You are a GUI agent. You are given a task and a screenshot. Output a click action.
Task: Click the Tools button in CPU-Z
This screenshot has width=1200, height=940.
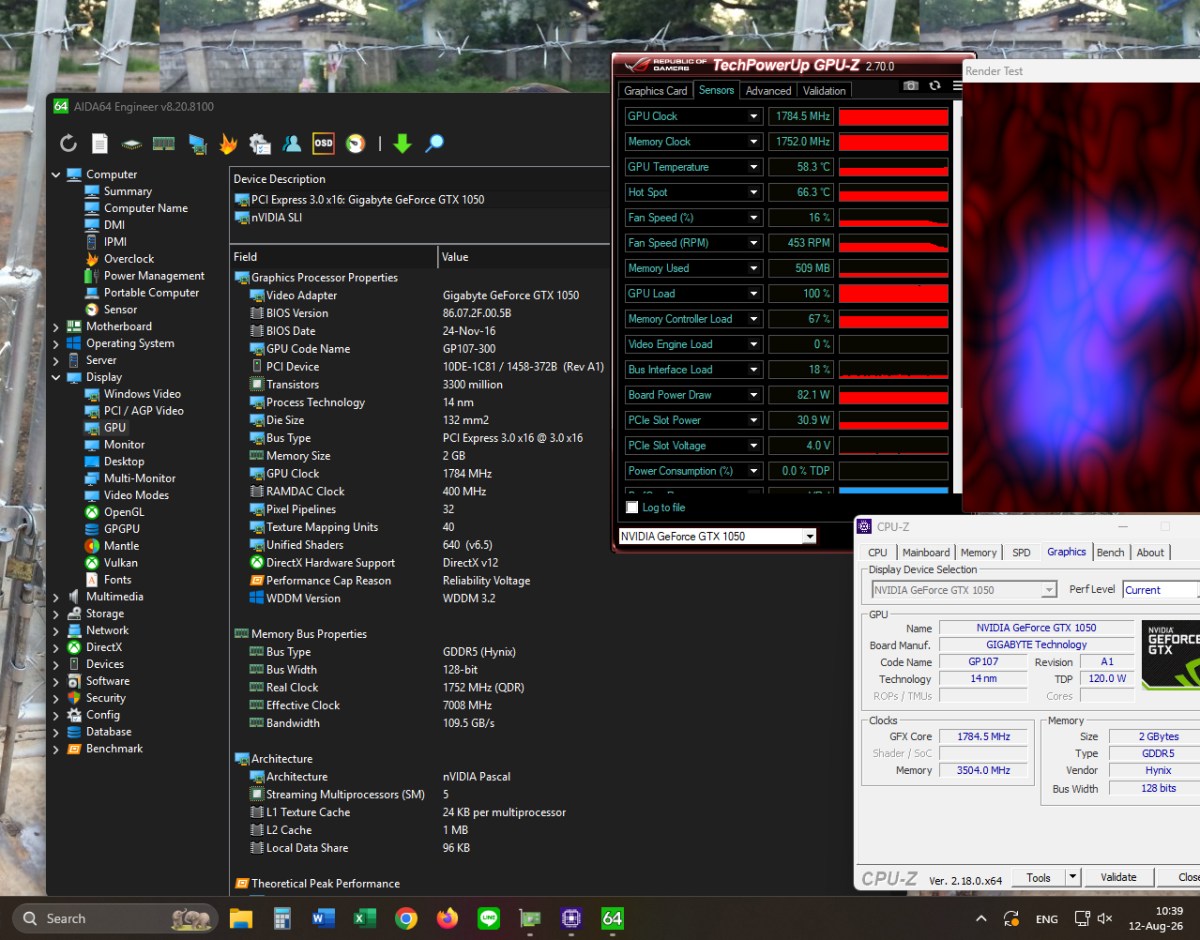point(1038,877)
